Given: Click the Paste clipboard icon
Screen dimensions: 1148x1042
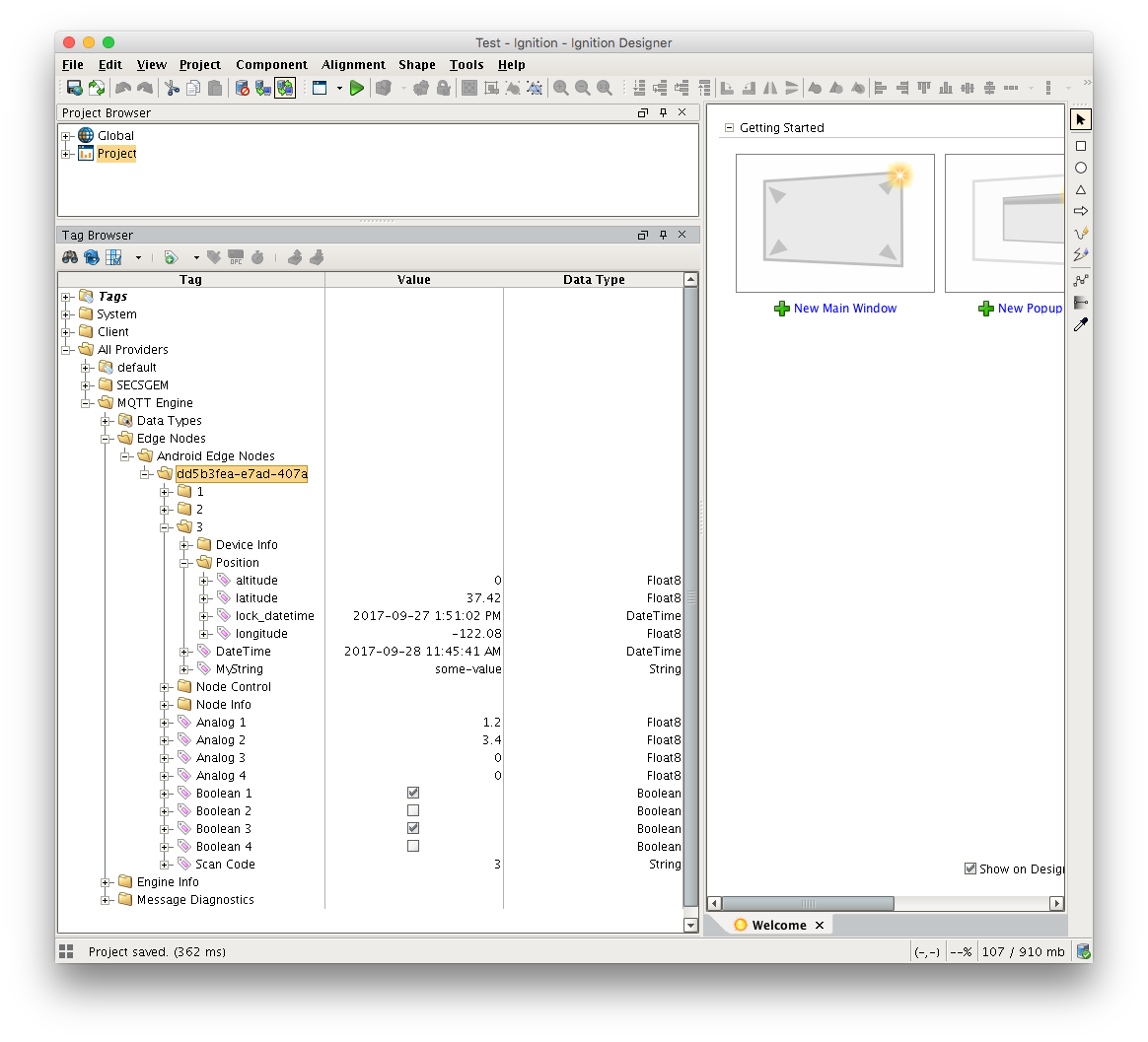Looking at the screenshot, I should pyautogui.click(x=215, y=88).
